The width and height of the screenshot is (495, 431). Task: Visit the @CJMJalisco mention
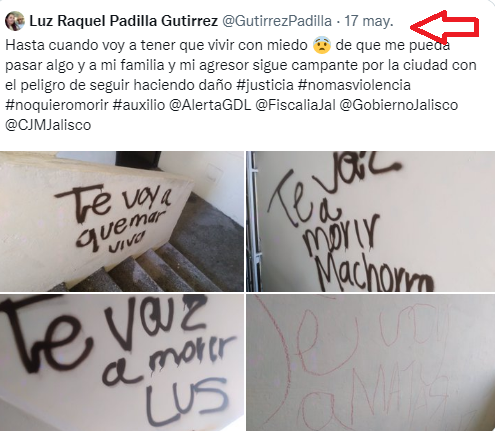(x=48, y=125)
